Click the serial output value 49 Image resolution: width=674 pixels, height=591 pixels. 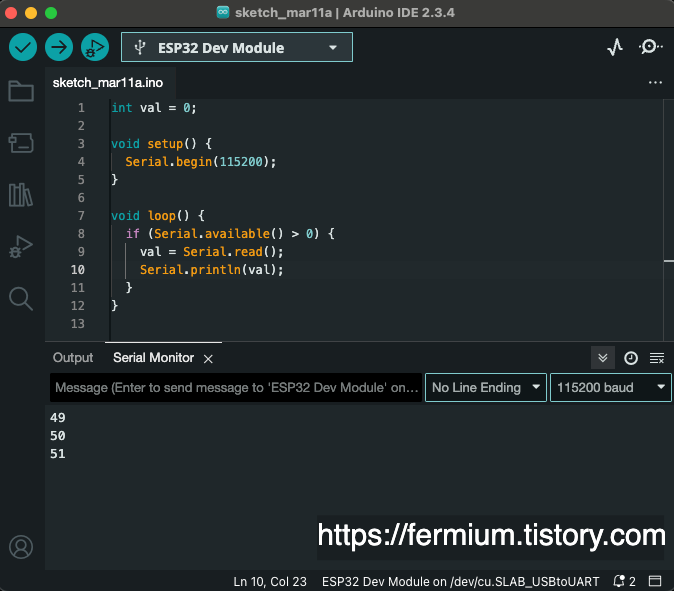(58, 417)
